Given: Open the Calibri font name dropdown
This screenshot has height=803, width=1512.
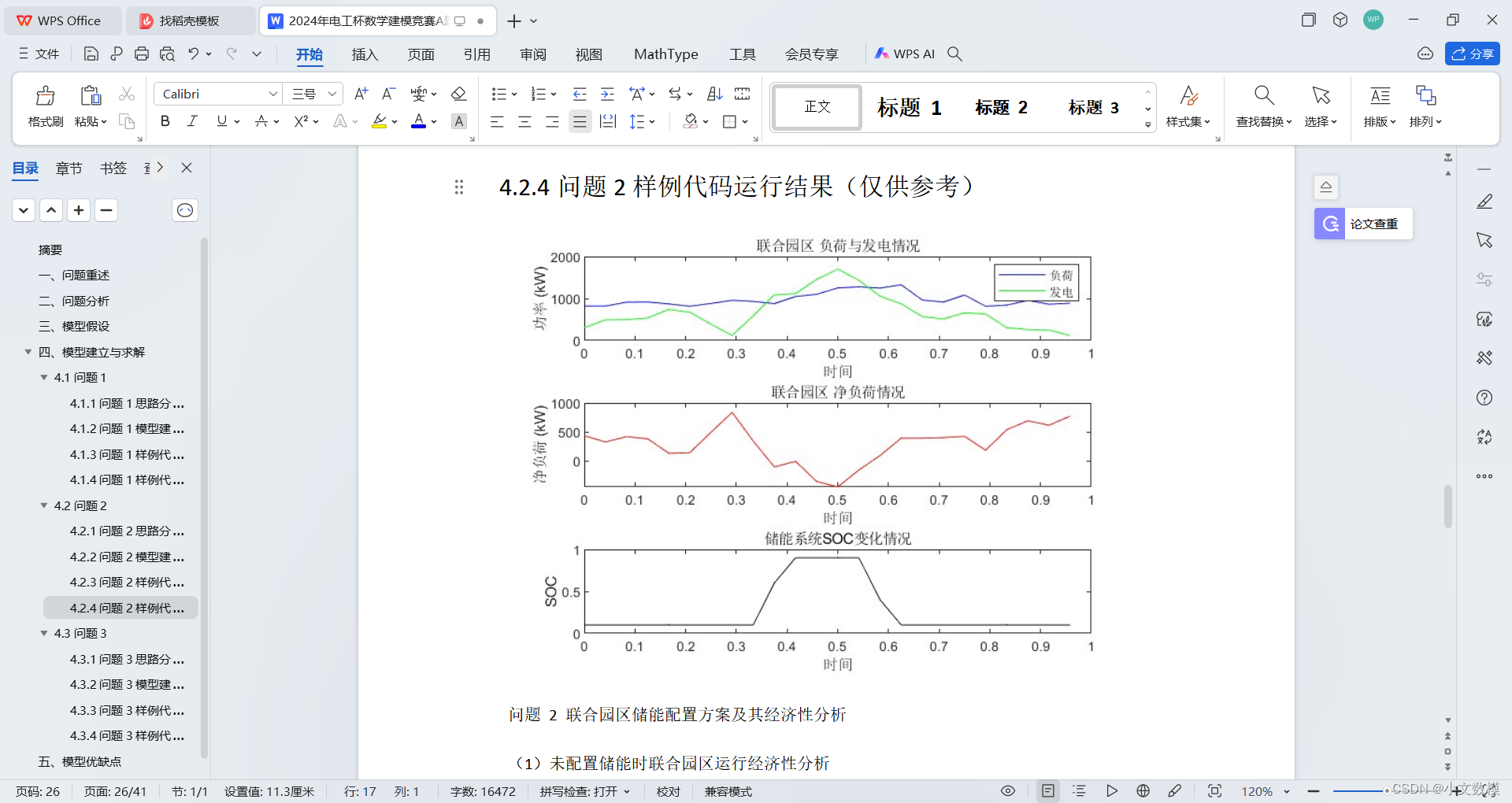Looking at the screenshot, I should click(272, 94).
